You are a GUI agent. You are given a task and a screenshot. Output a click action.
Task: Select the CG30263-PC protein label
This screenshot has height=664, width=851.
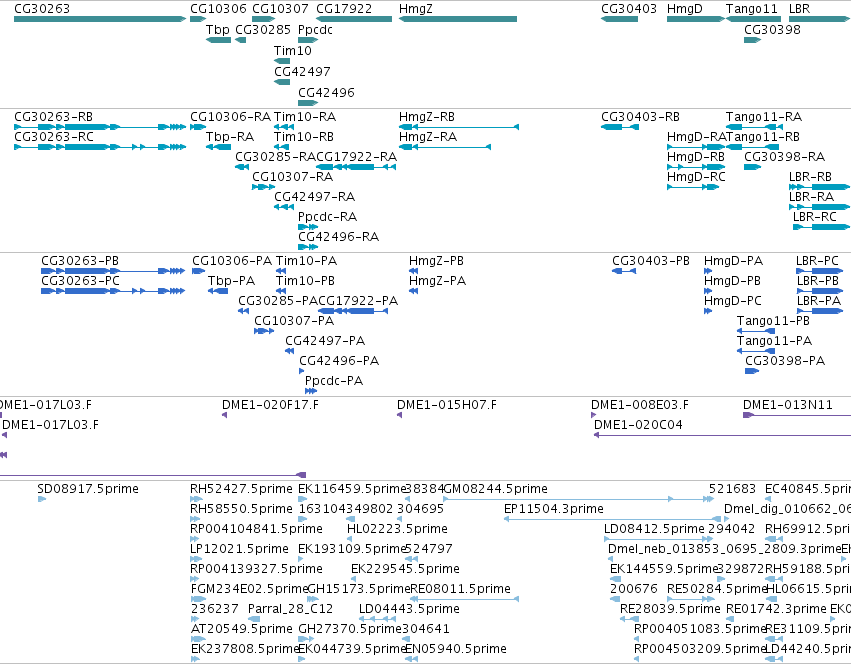[80, 281]
